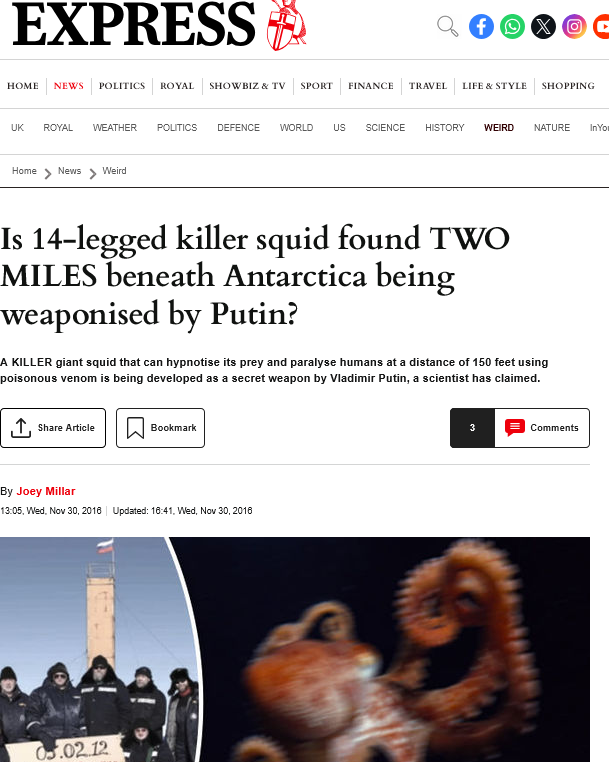
Task: Bookmark this article
Action: tap(160, 428)
